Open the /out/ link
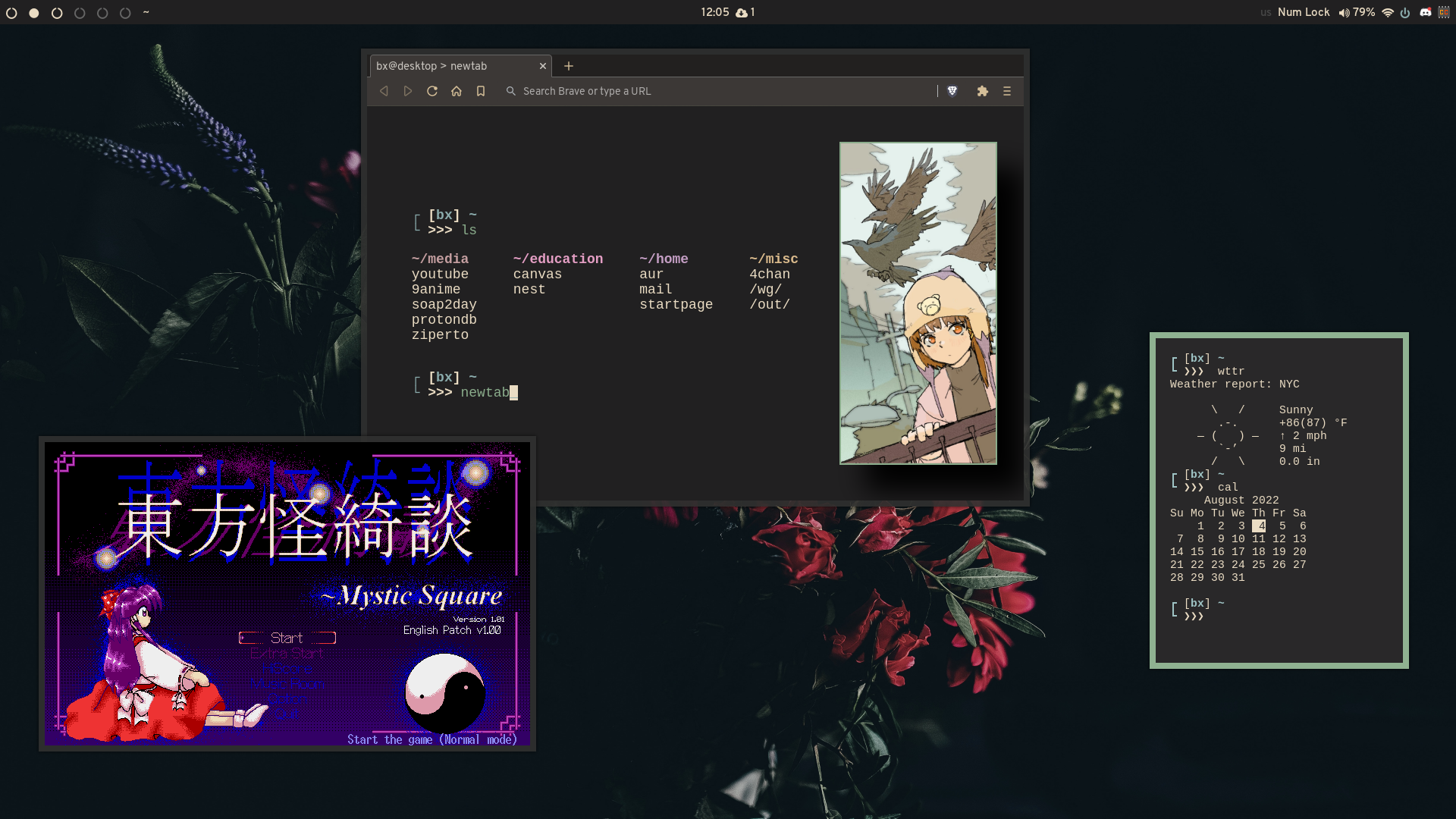This screenshot has width=1456, height=819. coord(770,305)
